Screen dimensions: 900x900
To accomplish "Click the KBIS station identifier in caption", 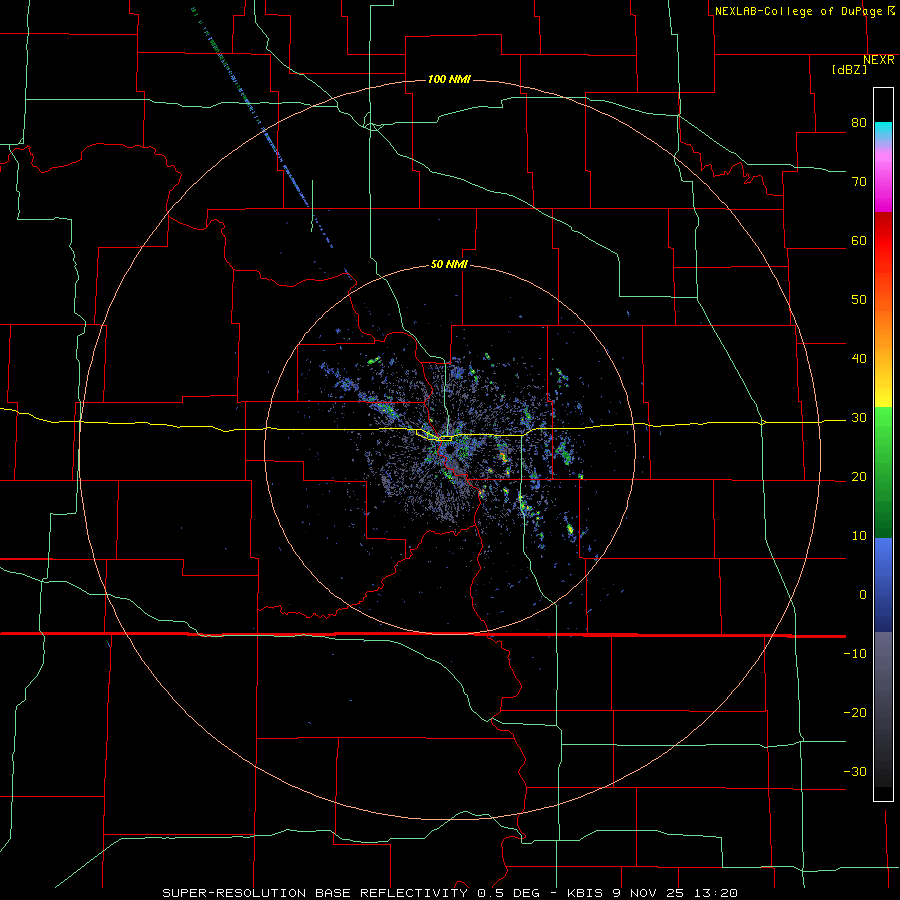I will pyautogui.click(x=583, y=893).
